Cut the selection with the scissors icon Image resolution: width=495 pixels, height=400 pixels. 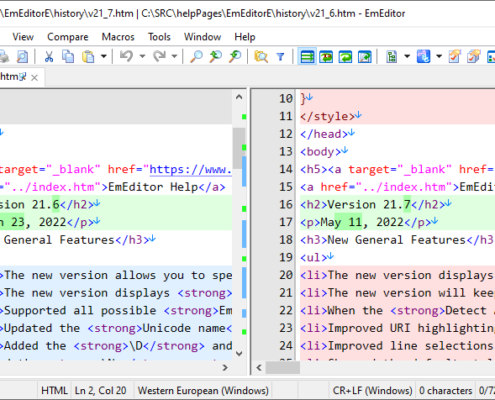tap(49, 56)
